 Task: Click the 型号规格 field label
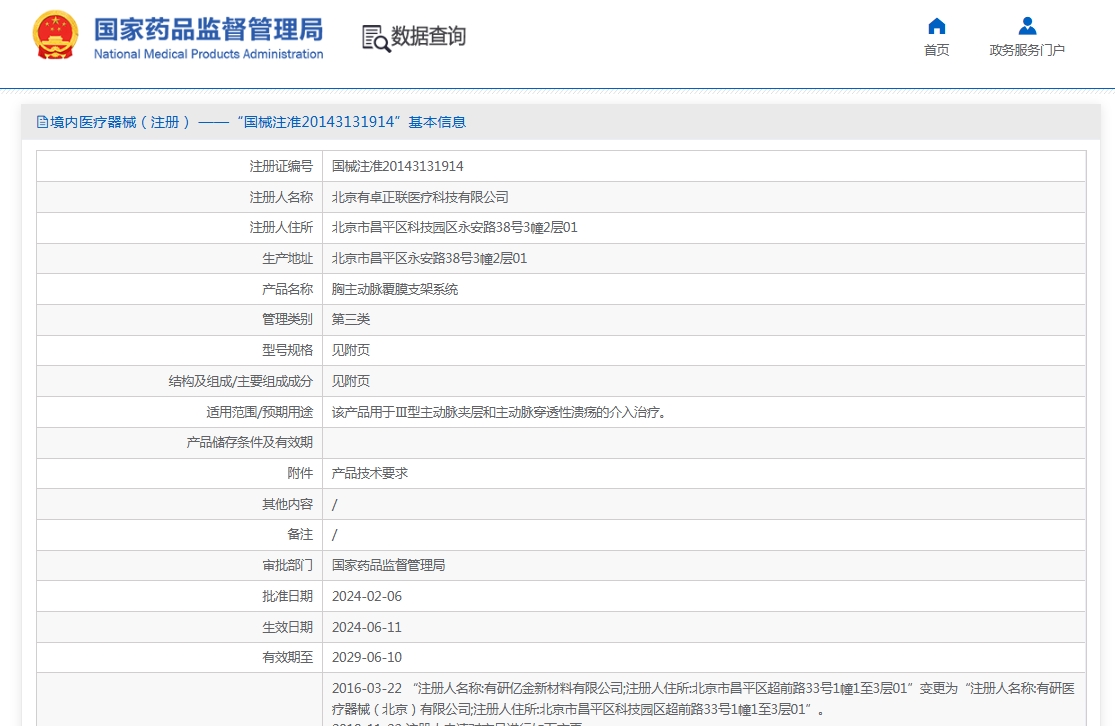coord(287,351)
